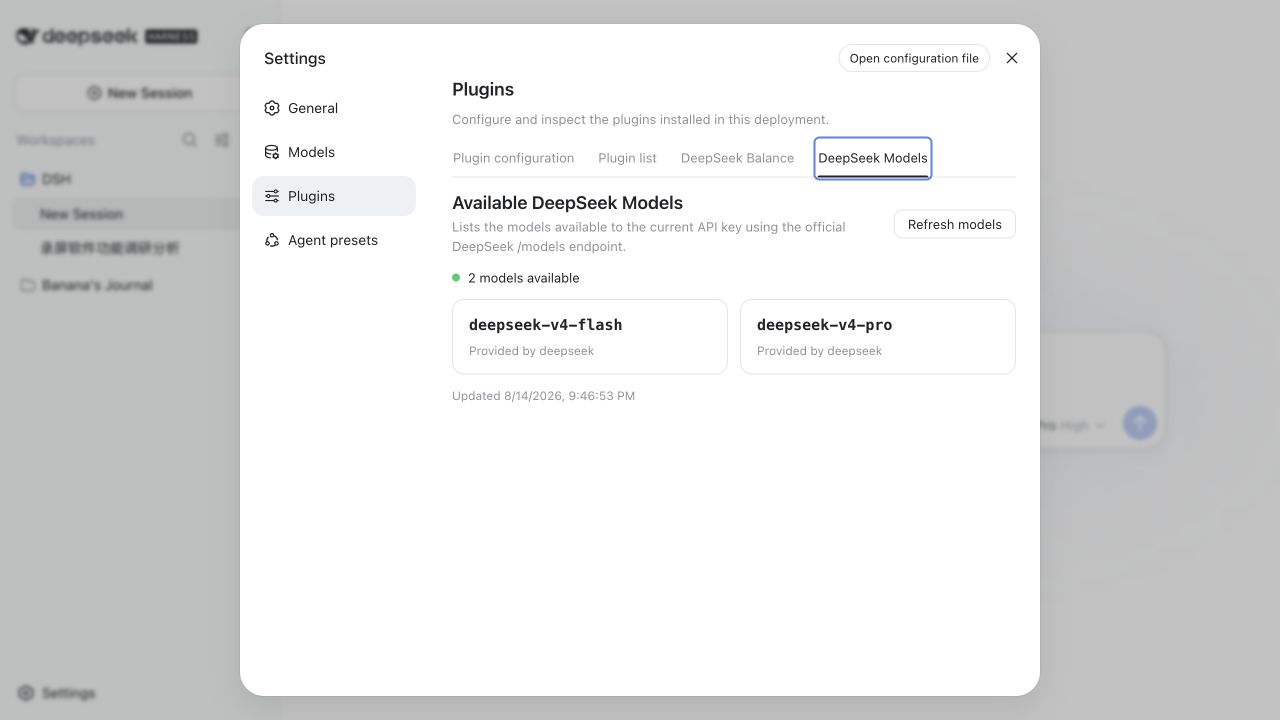Screen dimensions: 1280x720
Task: Select the deepseek-v4-flash model card
Action: tap(590, 337)
